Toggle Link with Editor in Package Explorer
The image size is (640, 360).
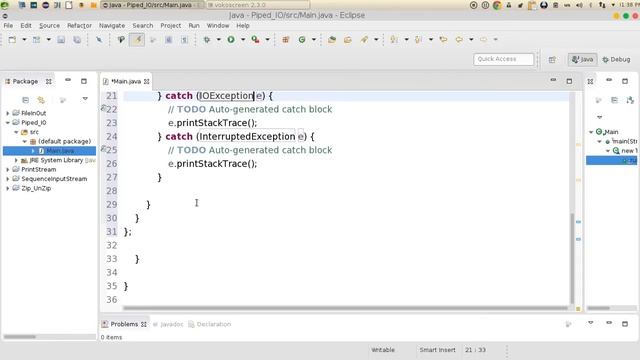[41, 100]
